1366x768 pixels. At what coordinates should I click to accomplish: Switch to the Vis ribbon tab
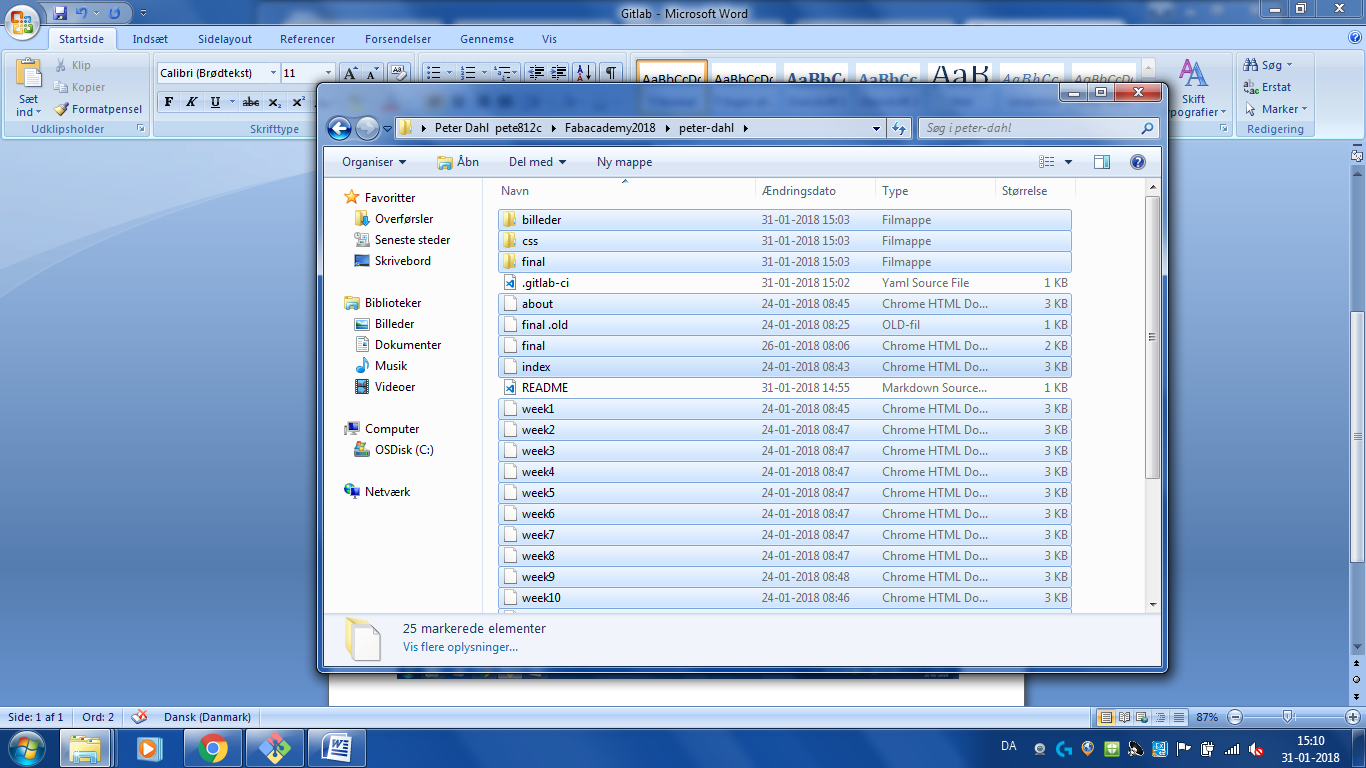coord(549,39)
